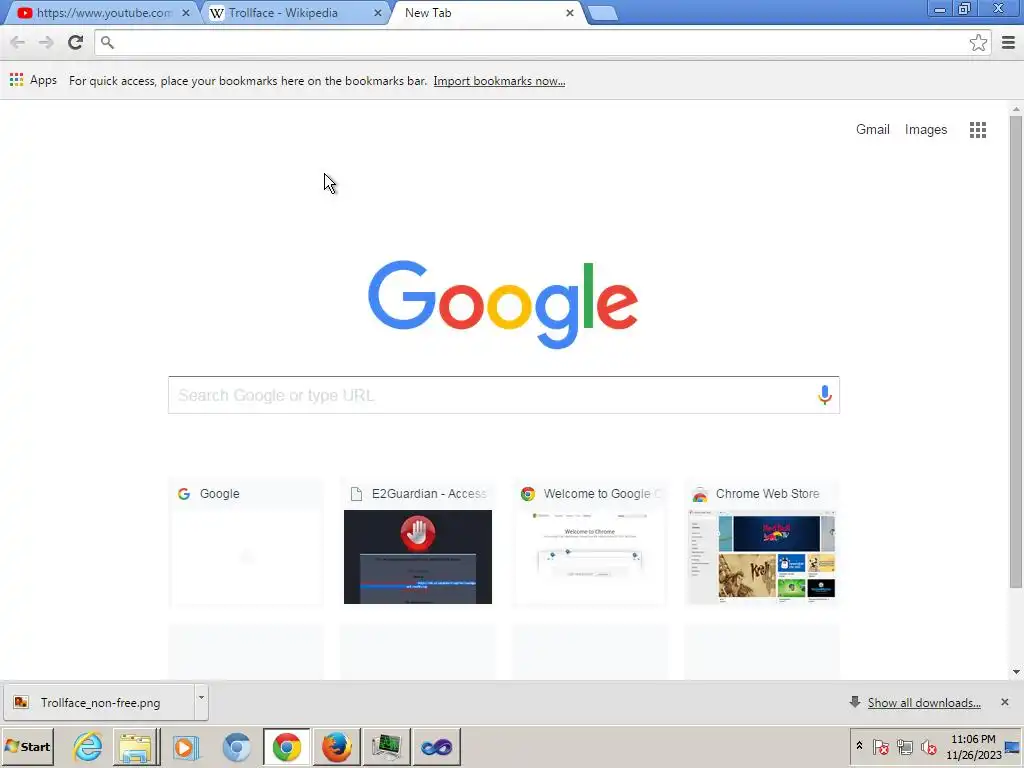
Task: Click the muted volume tray icon
Action: click(x=928, y=746)
